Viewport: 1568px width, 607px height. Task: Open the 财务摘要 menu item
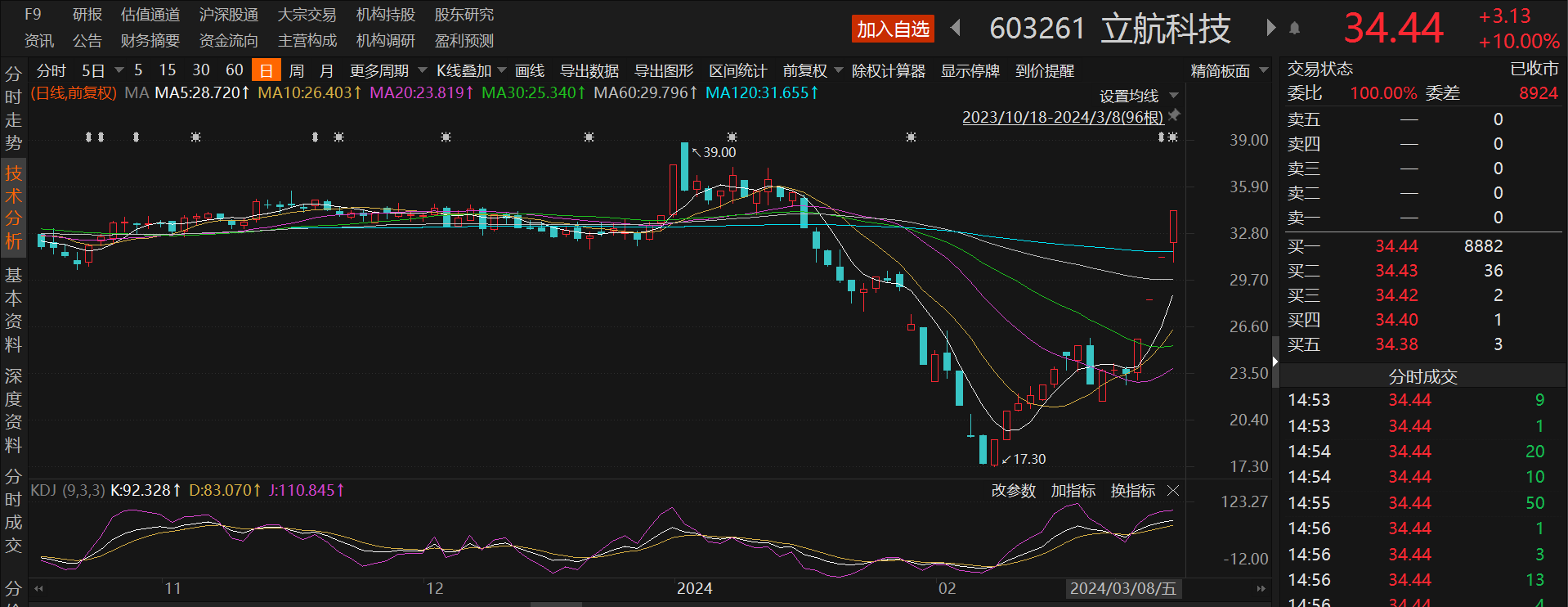150,41
